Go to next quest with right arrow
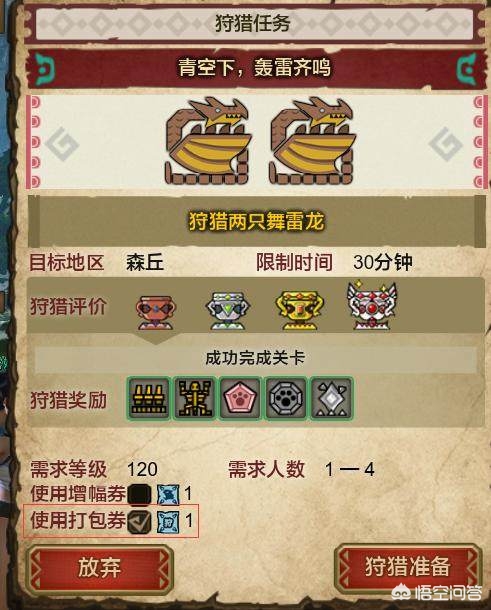 tap(446, 144)
